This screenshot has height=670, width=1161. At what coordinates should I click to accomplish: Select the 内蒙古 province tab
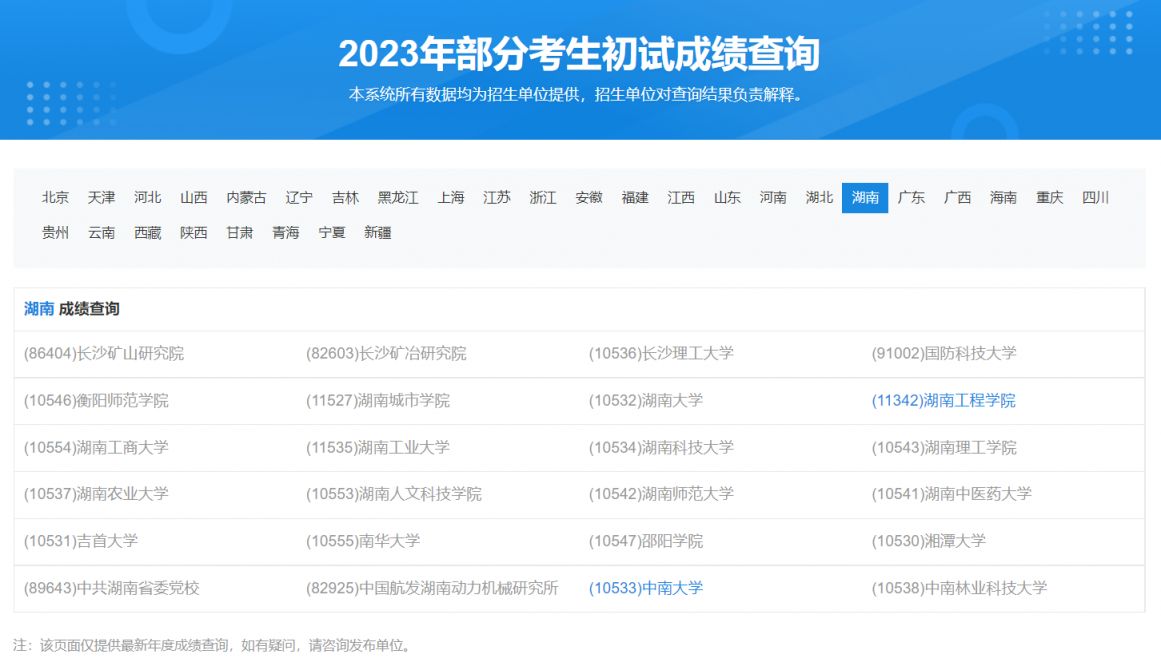point(247,198)
